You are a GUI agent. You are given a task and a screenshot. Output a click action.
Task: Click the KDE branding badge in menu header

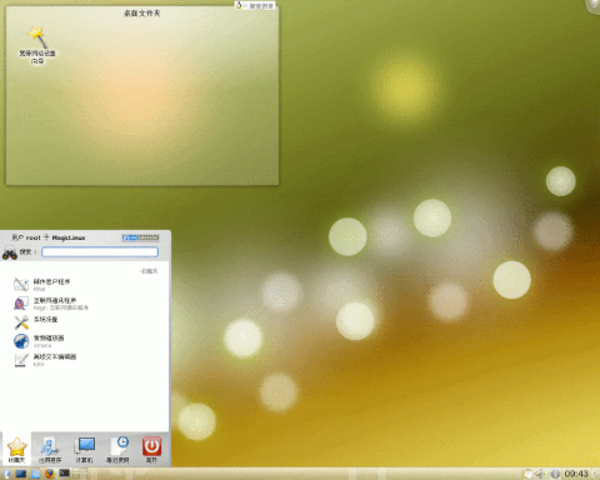(x=140, y=238)
